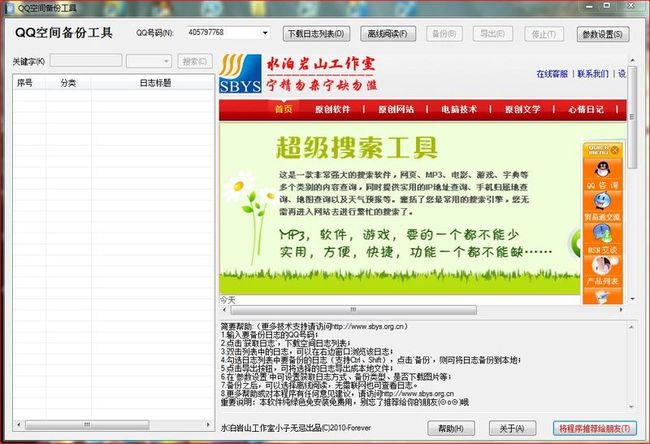Click the 贸易通交流 icon in quick menu
650x444 pixels.
click(x=602, y=202)
